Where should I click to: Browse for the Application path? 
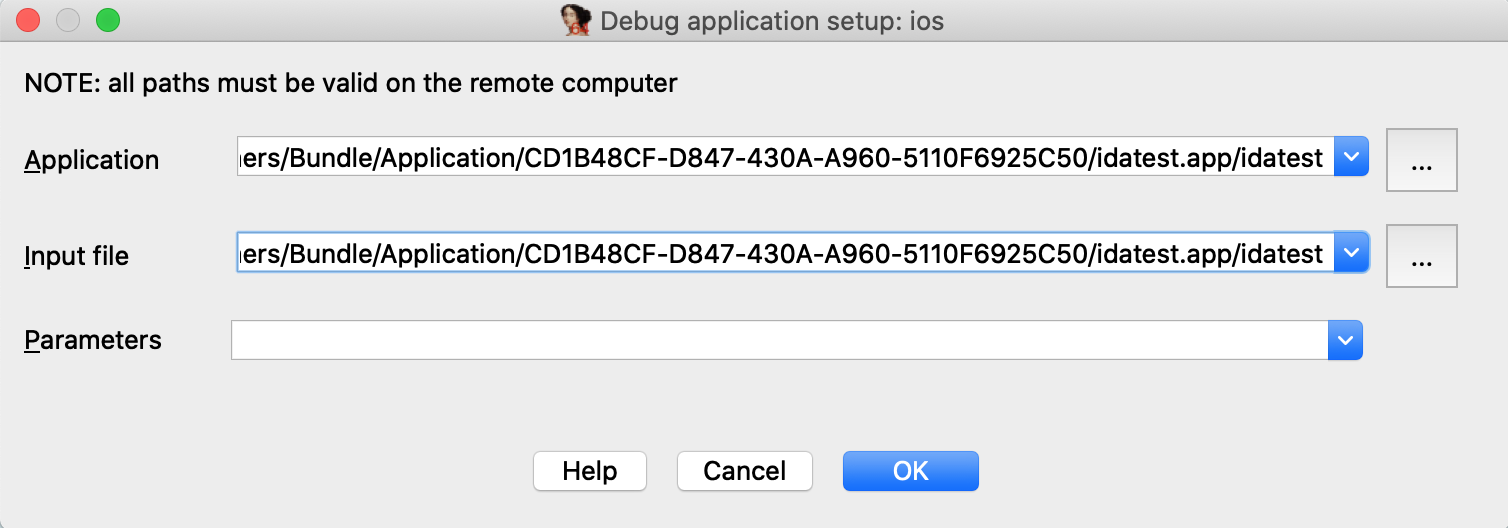1421,160
